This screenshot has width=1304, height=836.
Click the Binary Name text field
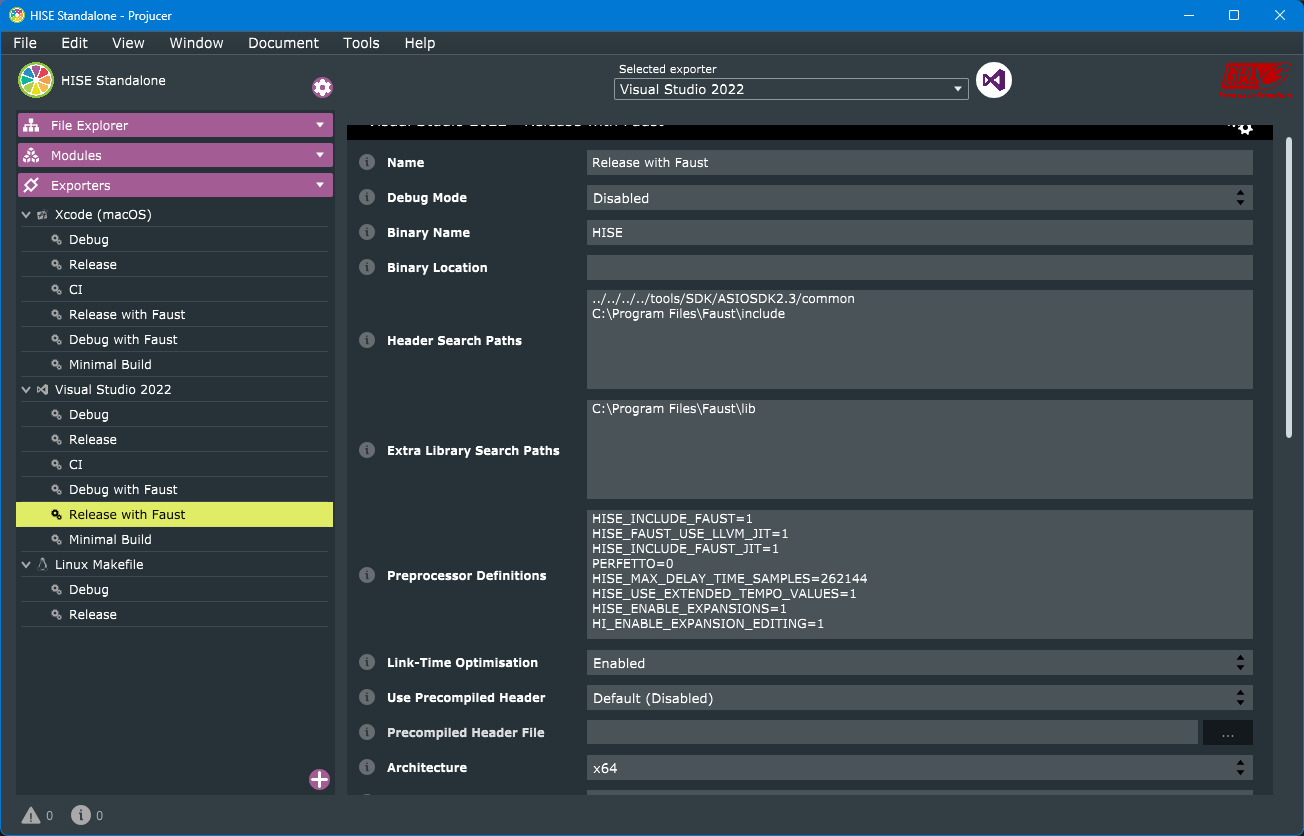click(x=918, y=233)
